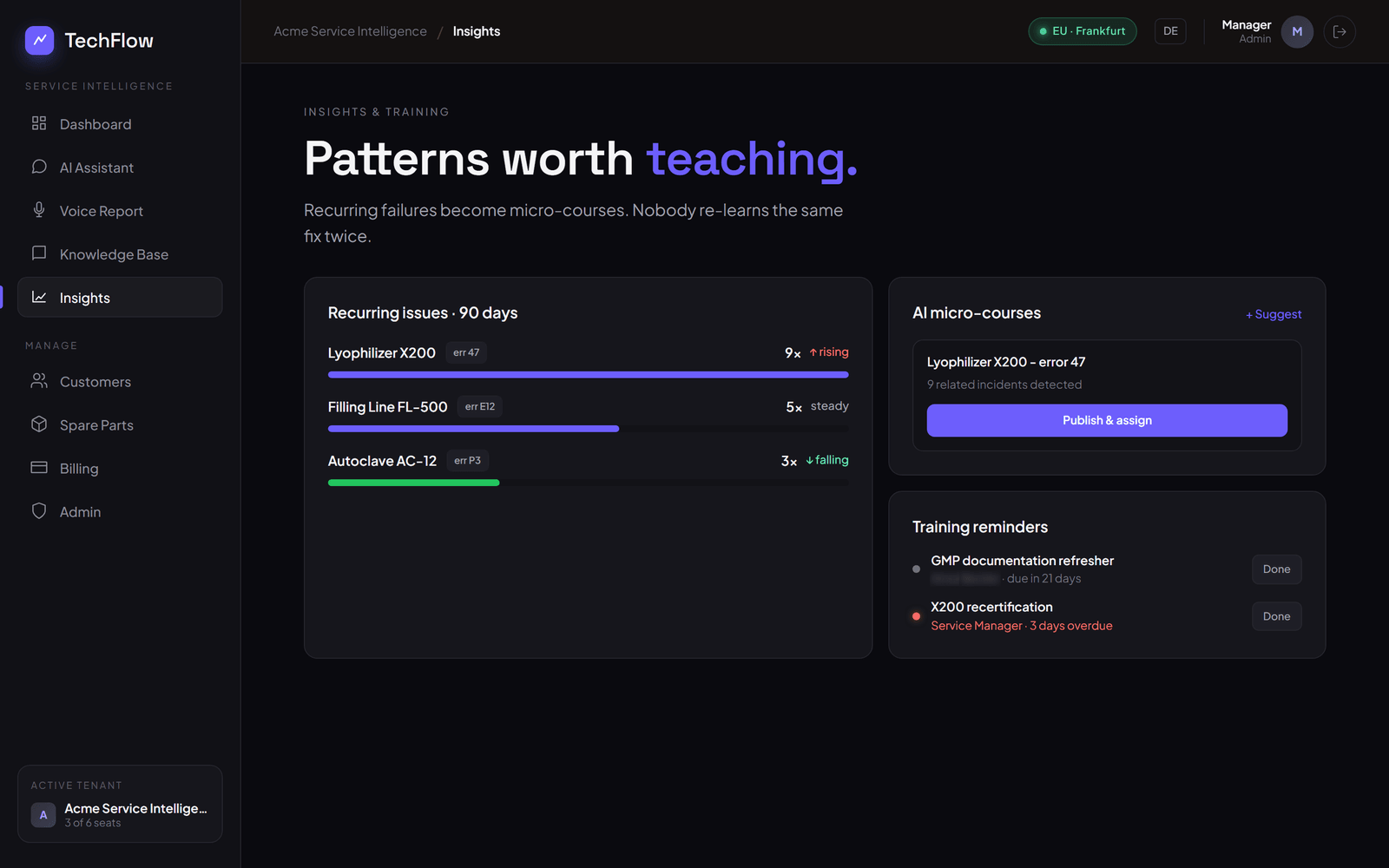Toggle the DE language switch
The height and width of the screenshot is (868, 1389).
[1170, 31]
